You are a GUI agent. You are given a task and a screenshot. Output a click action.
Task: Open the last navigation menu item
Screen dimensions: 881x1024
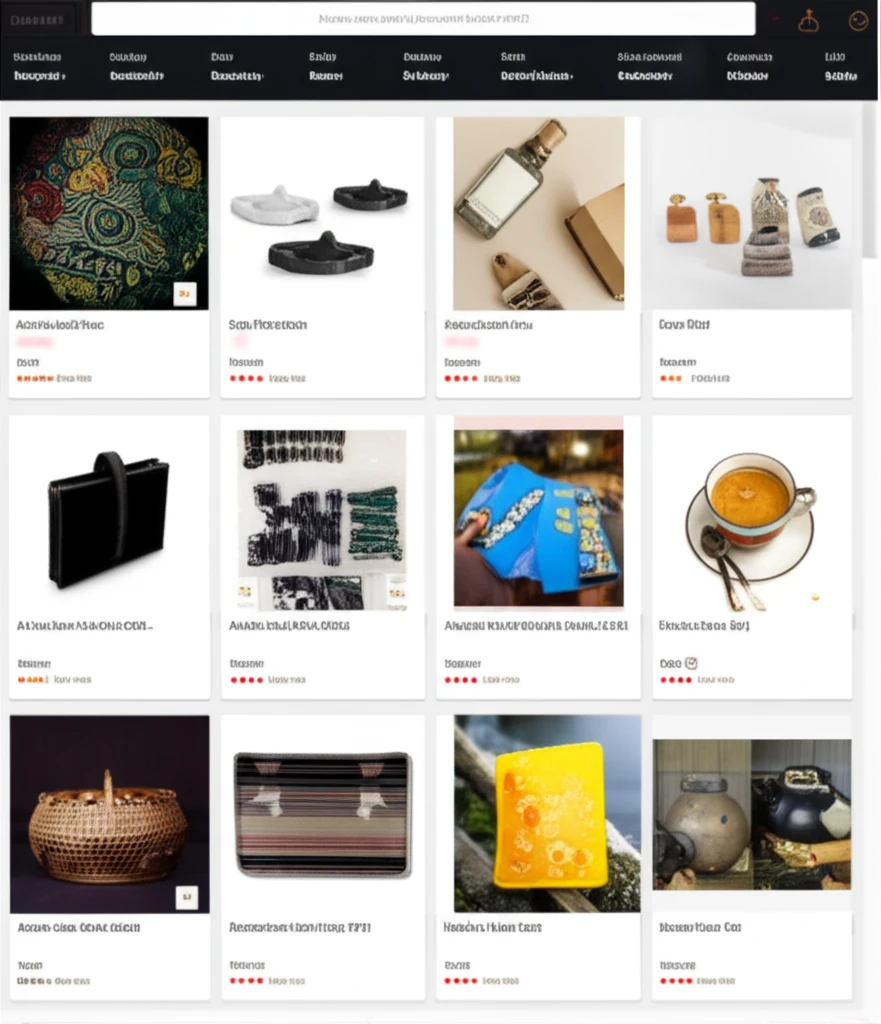coord(841,67)
